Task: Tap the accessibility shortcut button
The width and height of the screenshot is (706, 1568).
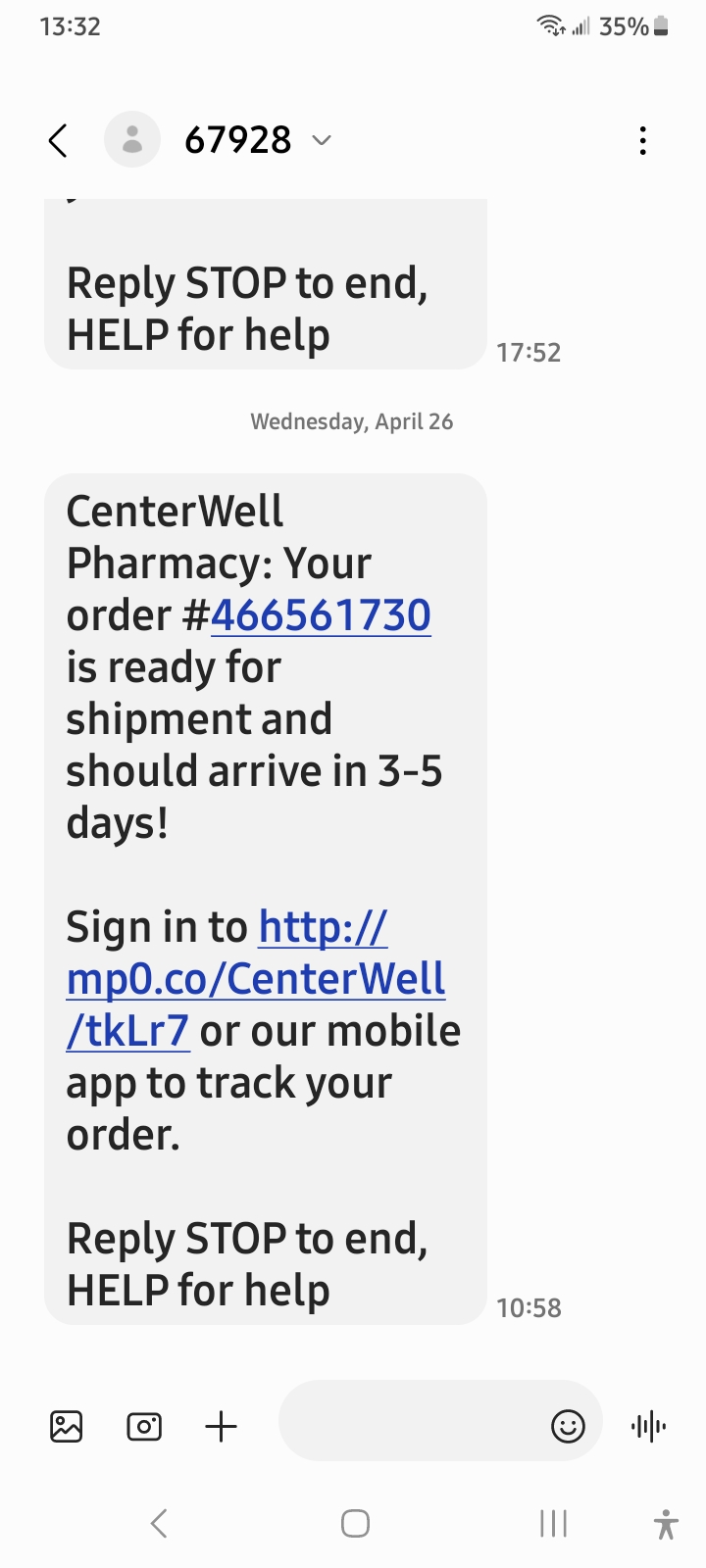Action: pos(666,1524)
